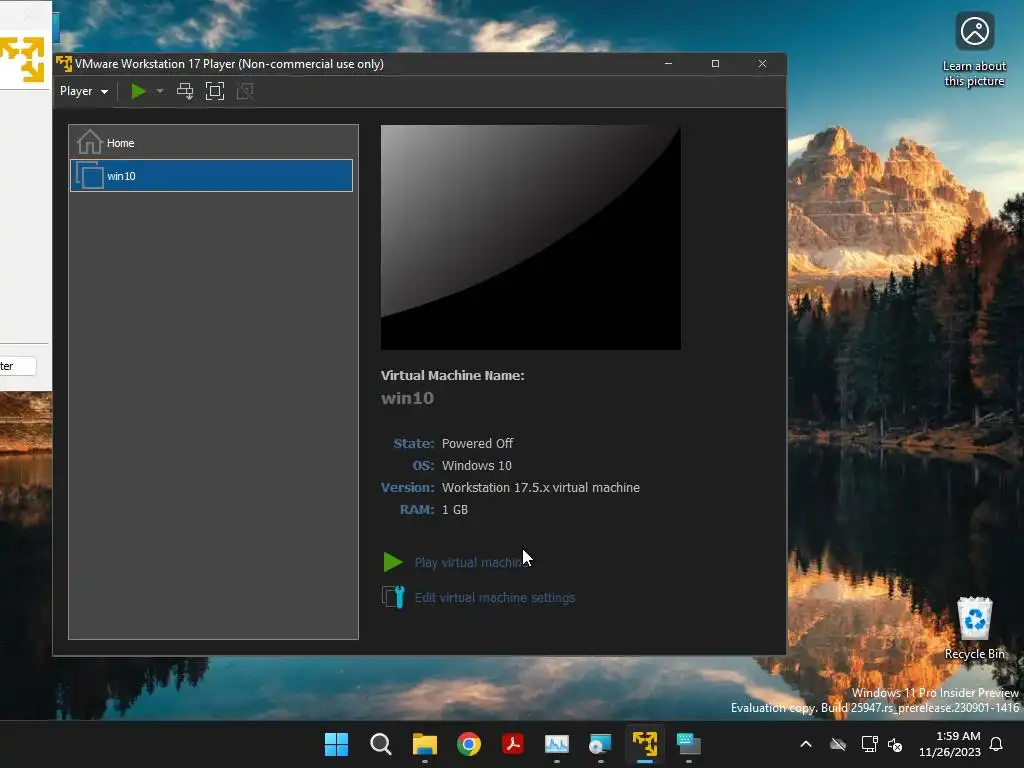The image size is (1024, 768).
Task: Click the 'Windows 10' OS value
Action: [x=477, y=466]
